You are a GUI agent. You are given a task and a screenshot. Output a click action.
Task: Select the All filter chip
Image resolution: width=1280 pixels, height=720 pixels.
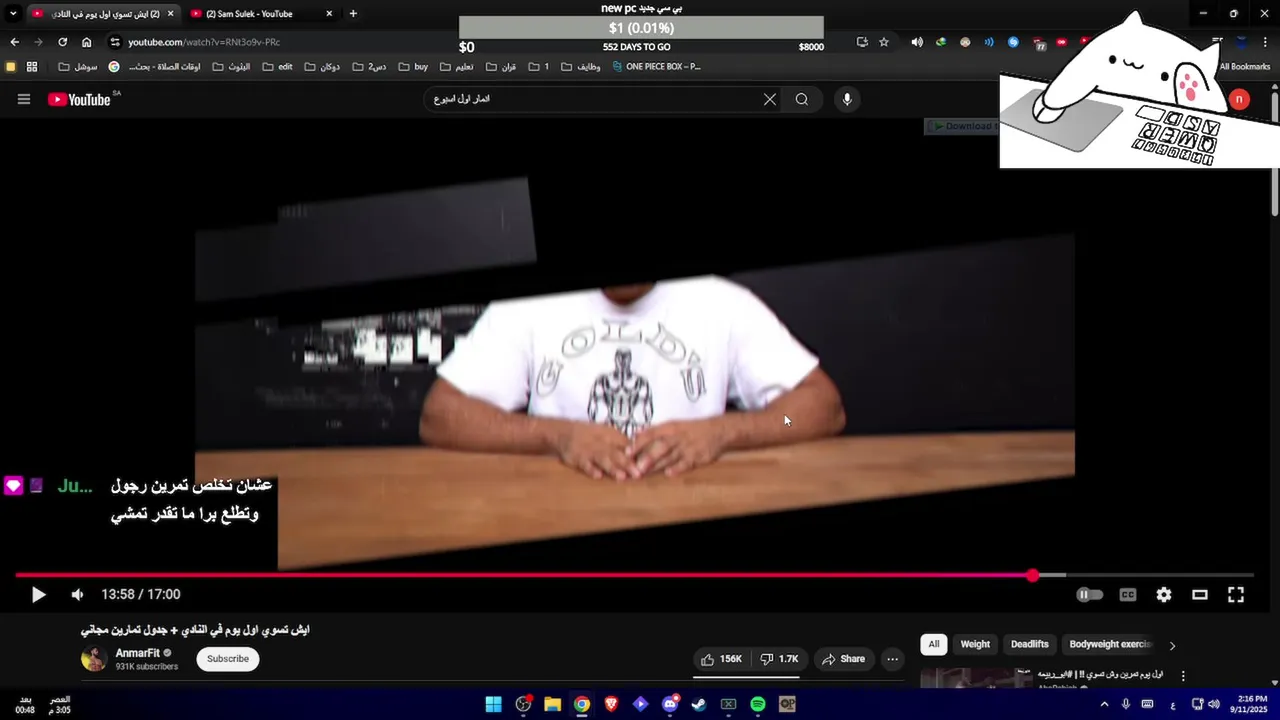coord(934,645)
